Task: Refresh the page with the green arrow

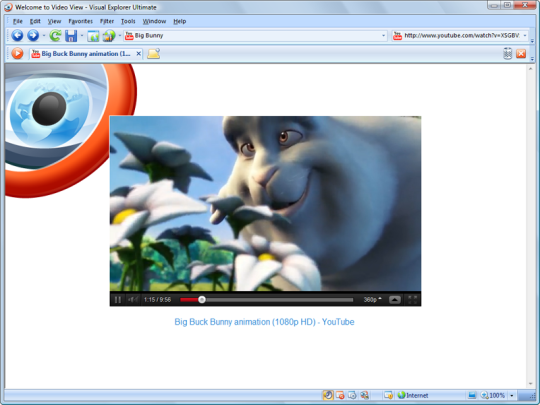Action: pos(55,35)
